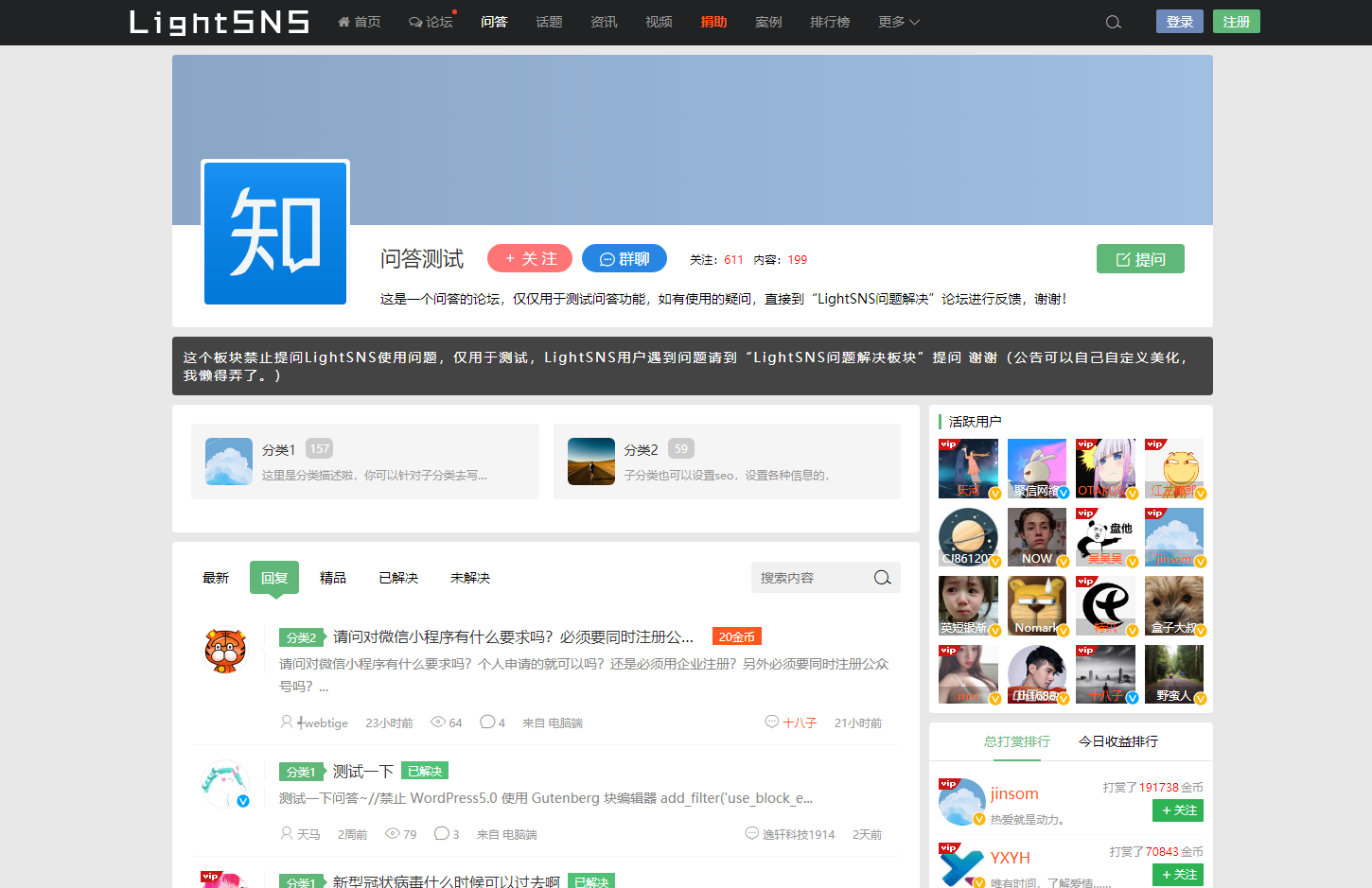Open active user CJ86120 planet avatar
Screen dimensions: 1372x888
(x=968, y=537)
